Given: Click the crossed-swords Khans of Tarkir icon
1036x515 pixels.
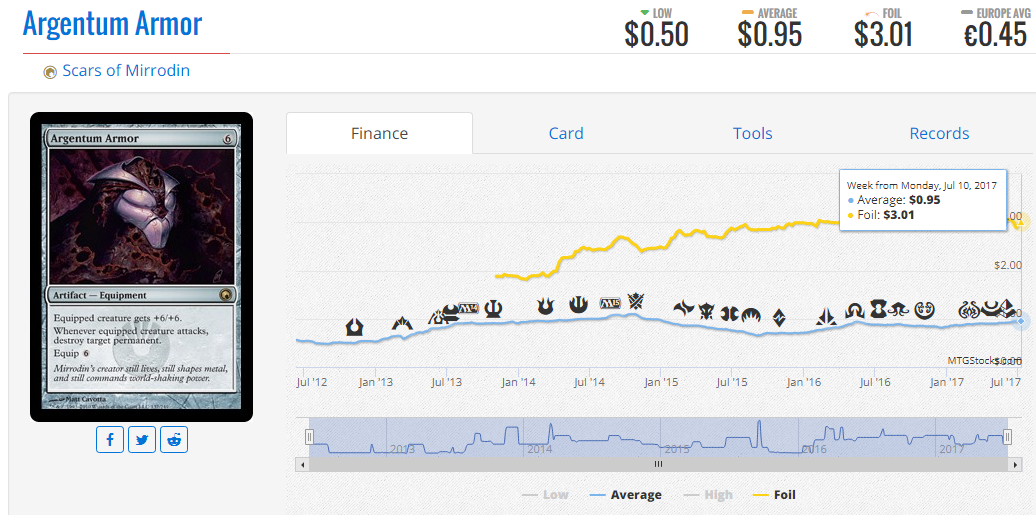Looking at the screenshot, I should pos(636,301).
